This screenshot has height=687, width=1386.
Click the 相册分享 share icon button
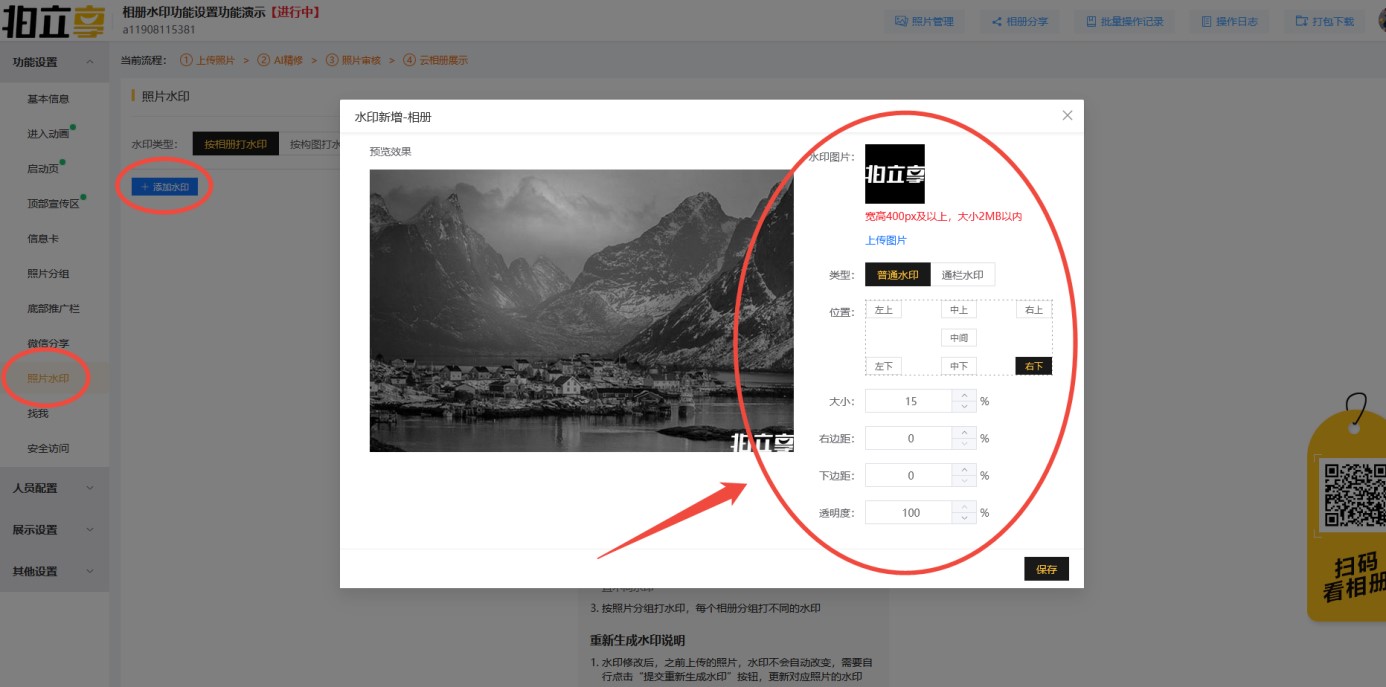(x=1019, y=21)
